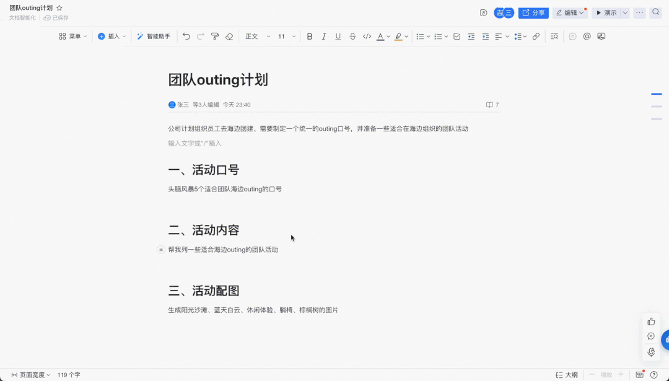Click the thumbs-up like icon
Screen dimensions: 670x382
point(651,322)
